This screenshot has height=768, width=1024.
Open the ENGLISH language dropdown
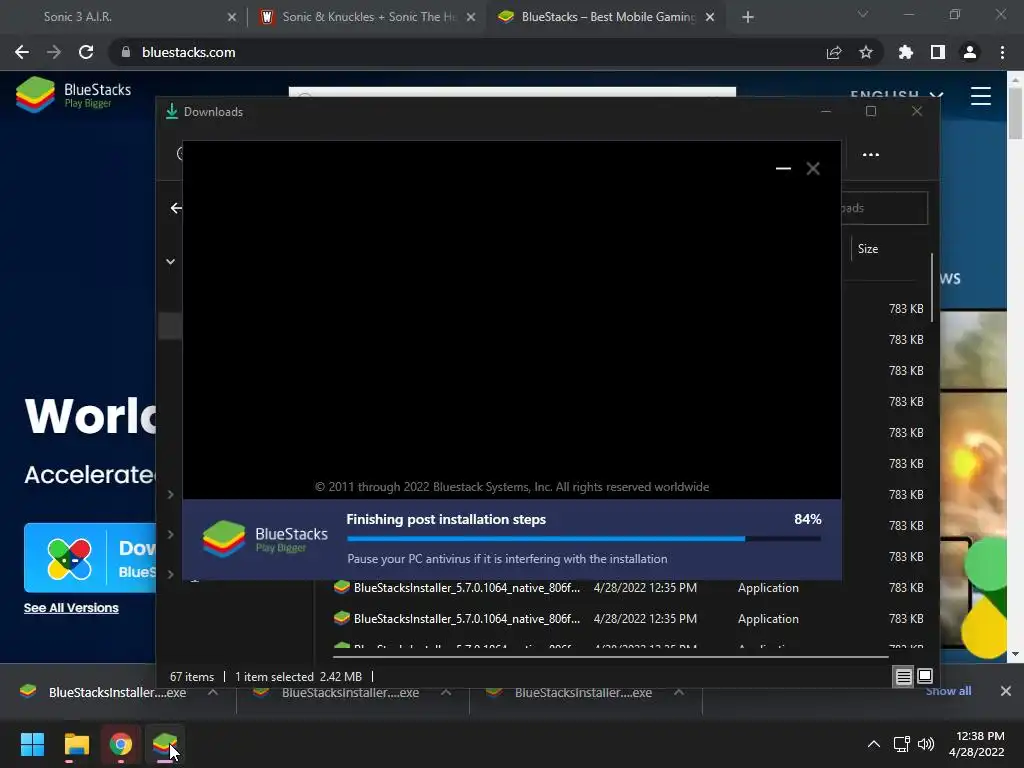(x=896, y=95)
